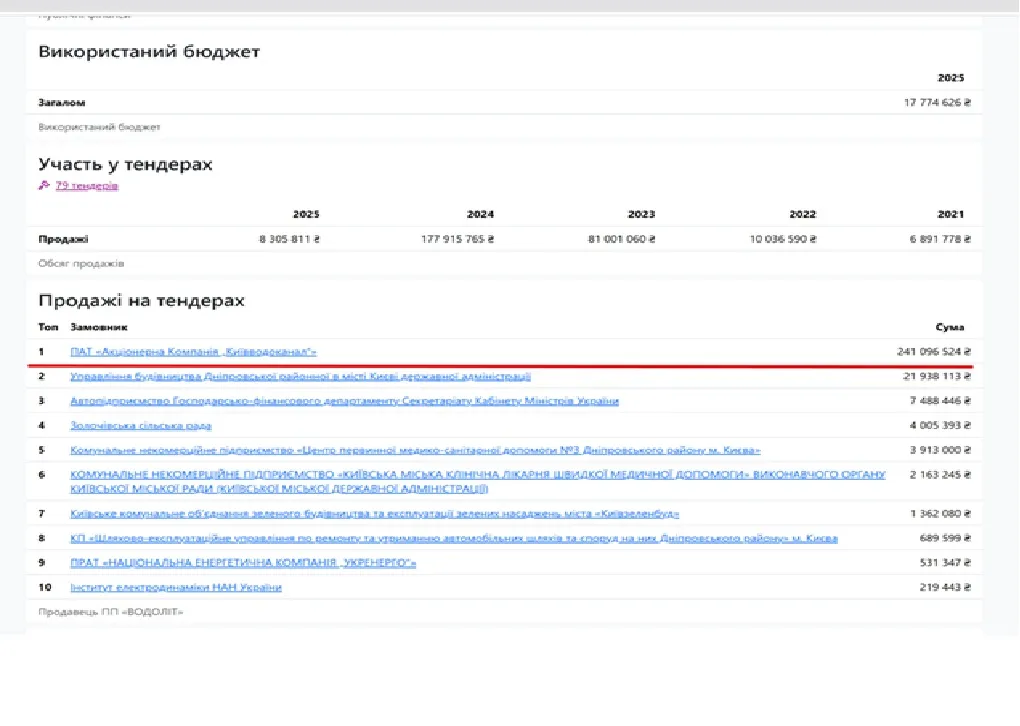This screenshot has height=726, width=1020.
Task: Open Управління будівництва Дніпровської районної адміністрації link
Action: [300, 377]
